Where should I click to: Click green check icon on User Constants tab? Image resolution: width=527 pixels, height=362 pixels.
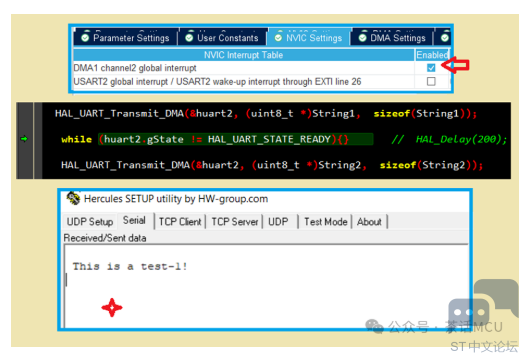[189, 38]
